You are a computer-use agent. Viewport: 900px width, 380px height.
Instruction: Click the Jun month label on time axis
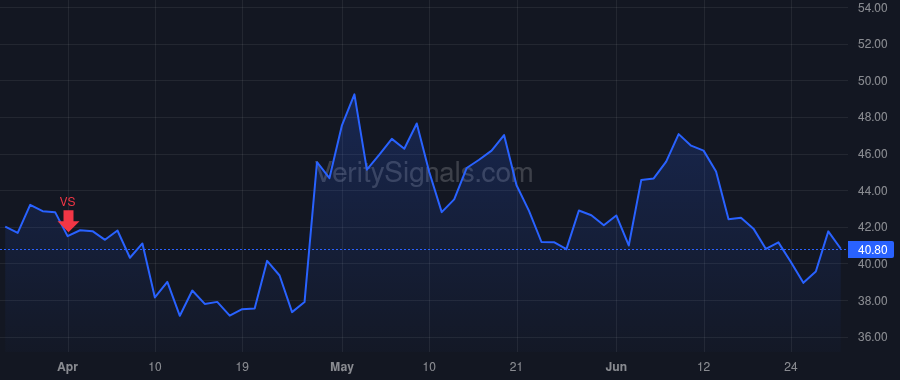616,367
